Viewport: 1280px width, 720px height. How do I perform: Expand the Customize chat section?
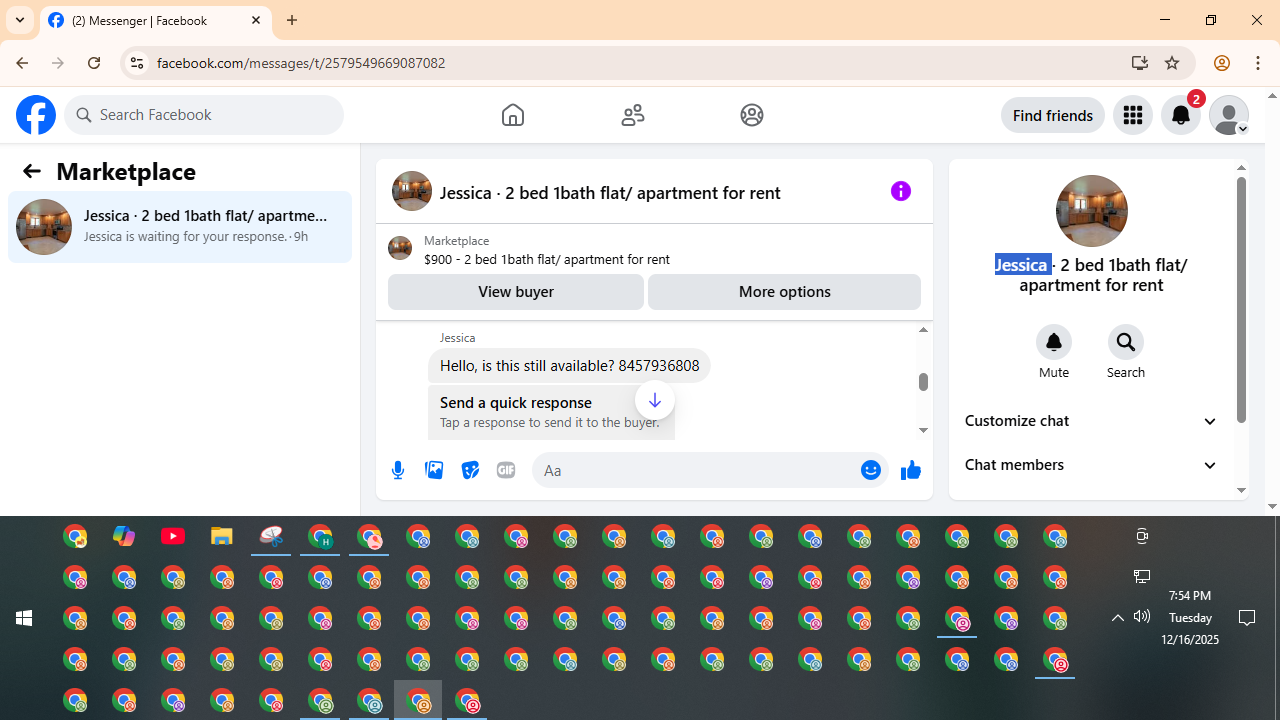point(1091,421)
